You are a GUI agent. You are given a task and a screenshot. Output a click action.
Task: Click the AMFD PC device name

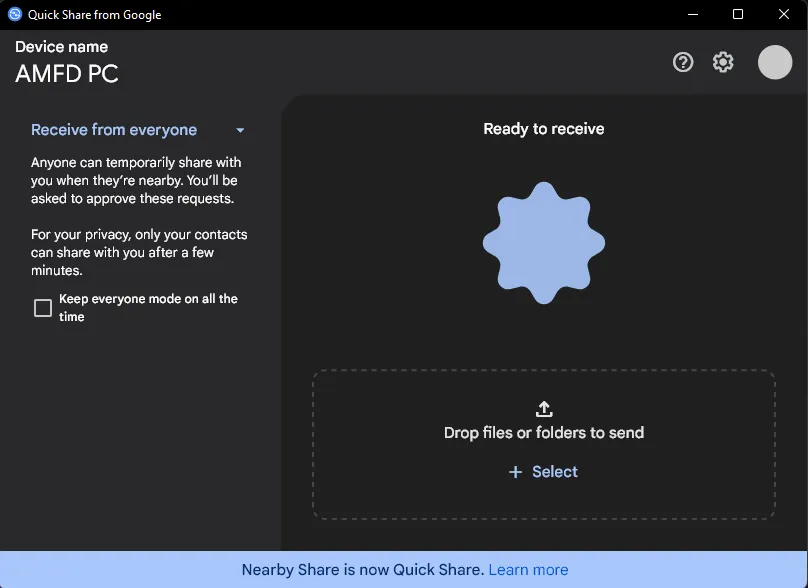pos(67,74)
